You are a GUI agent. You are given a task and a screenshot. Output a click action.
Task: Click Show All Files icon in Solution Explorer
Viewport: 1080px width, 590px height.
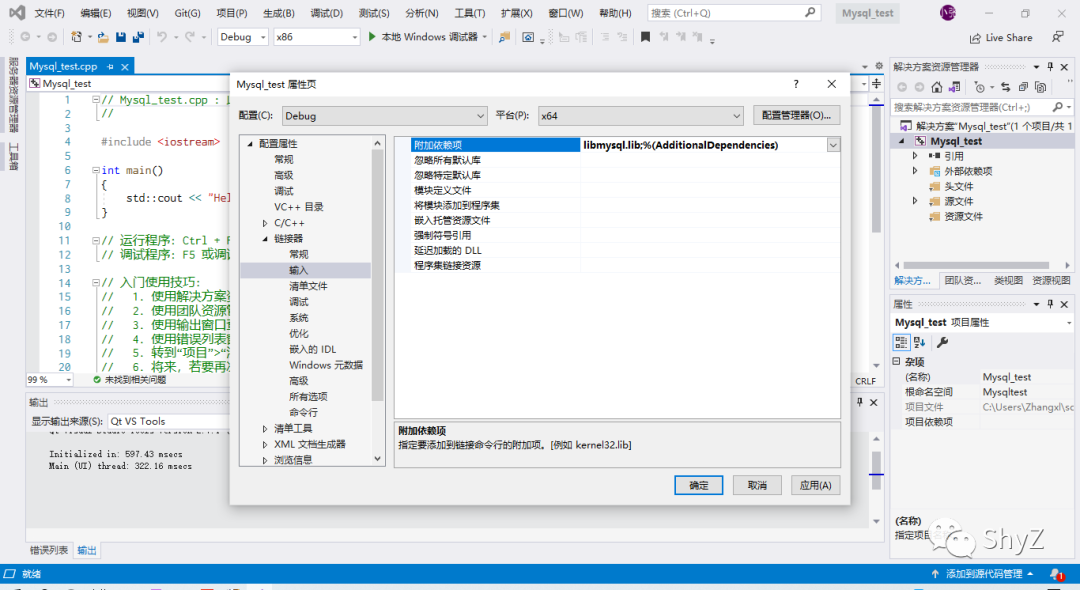coord(1041,87)
